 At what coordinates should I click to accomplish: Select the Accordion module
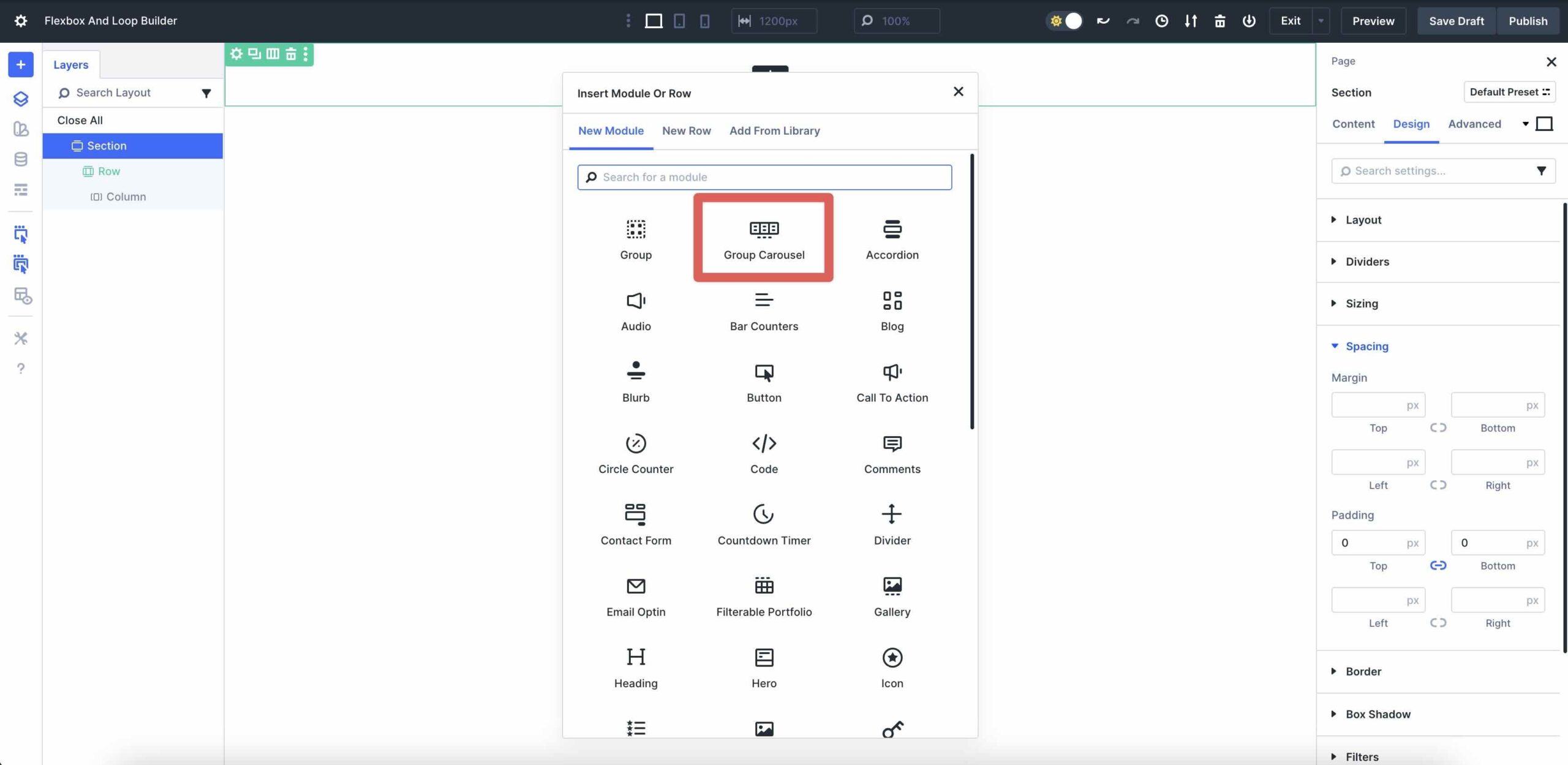tap(892, 238)
